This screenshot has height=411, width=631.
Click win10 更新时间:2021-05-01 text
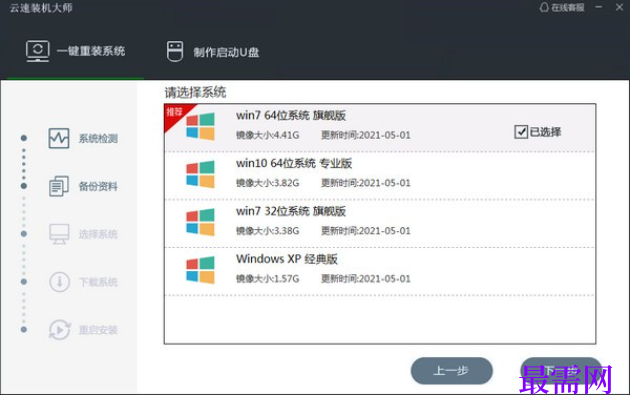coord(366,183)
